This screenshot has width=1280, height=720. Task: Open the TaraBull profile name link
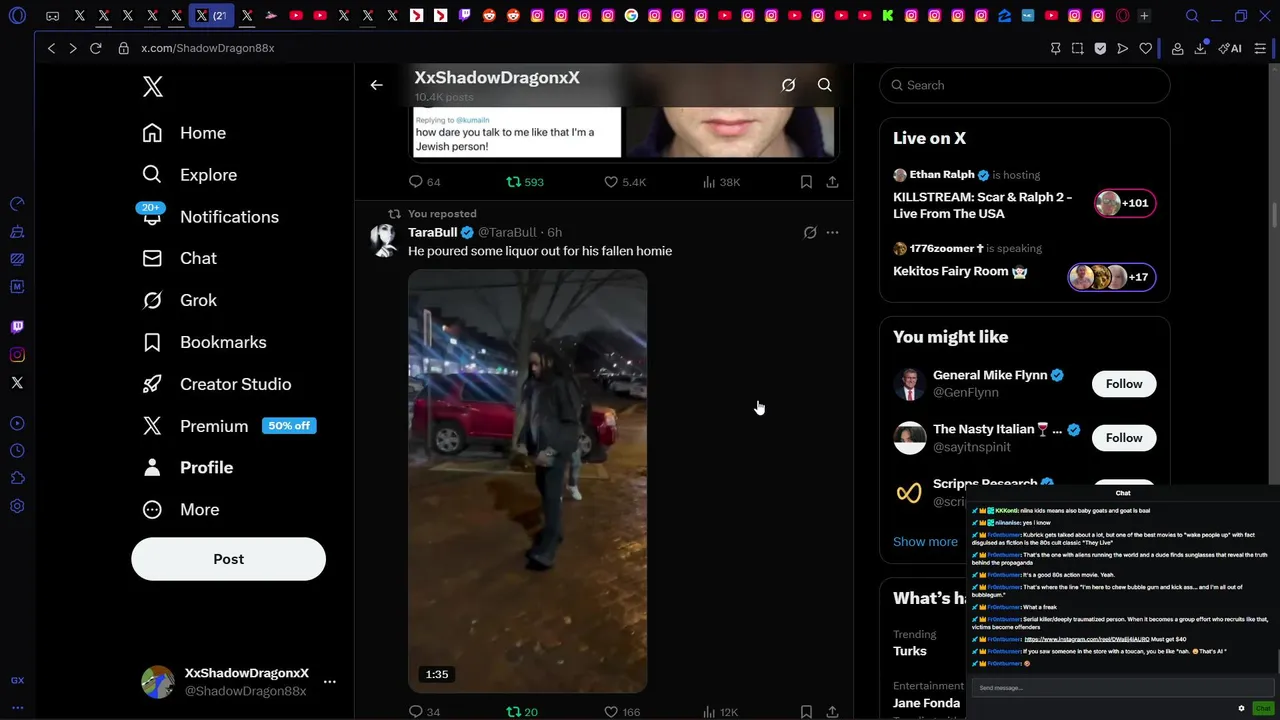pos(433,232)
